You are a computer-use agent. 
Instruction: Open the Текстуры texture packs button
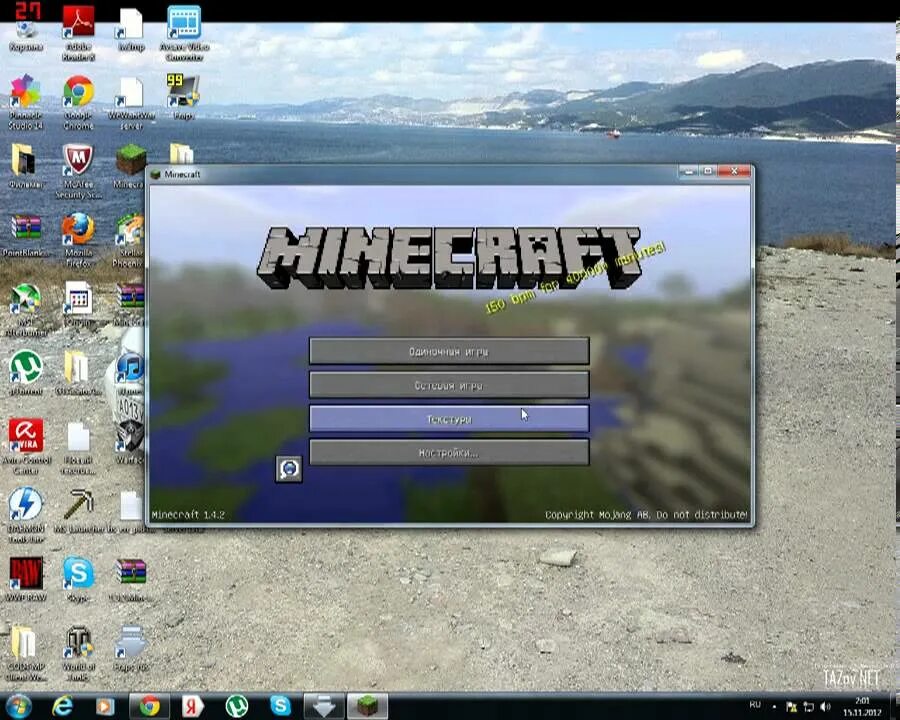point(449,419)
